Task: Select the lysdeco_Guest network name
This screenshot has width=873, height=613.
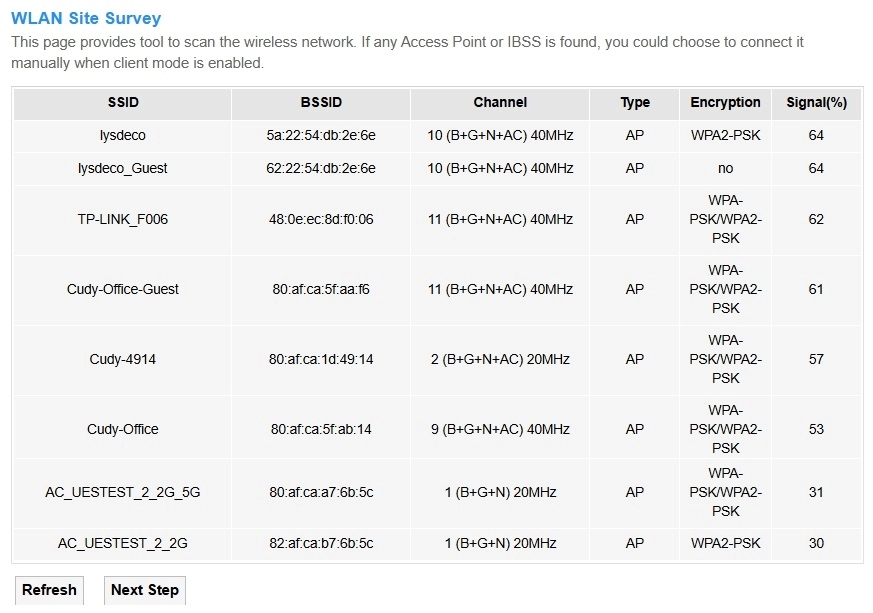Action: 123,168
